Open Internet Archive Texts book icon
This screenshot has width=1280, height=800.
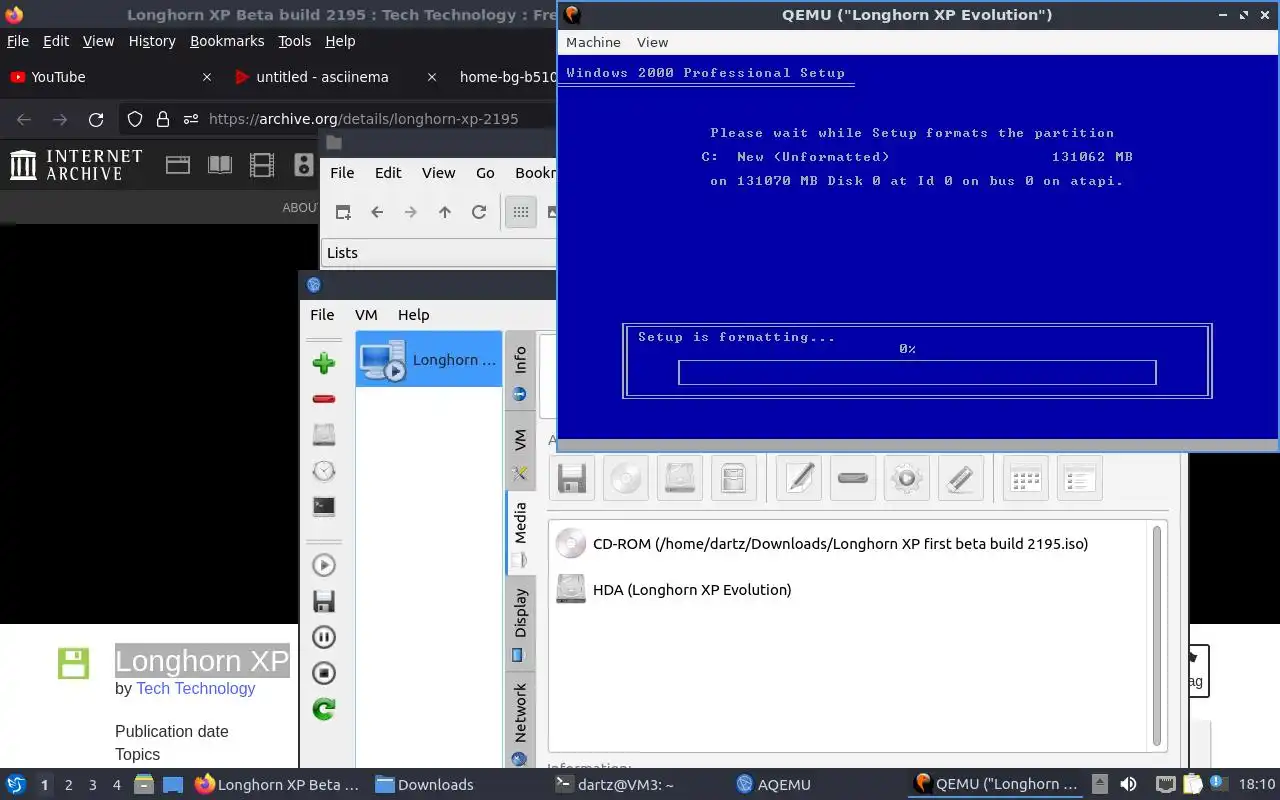point(220,165)
